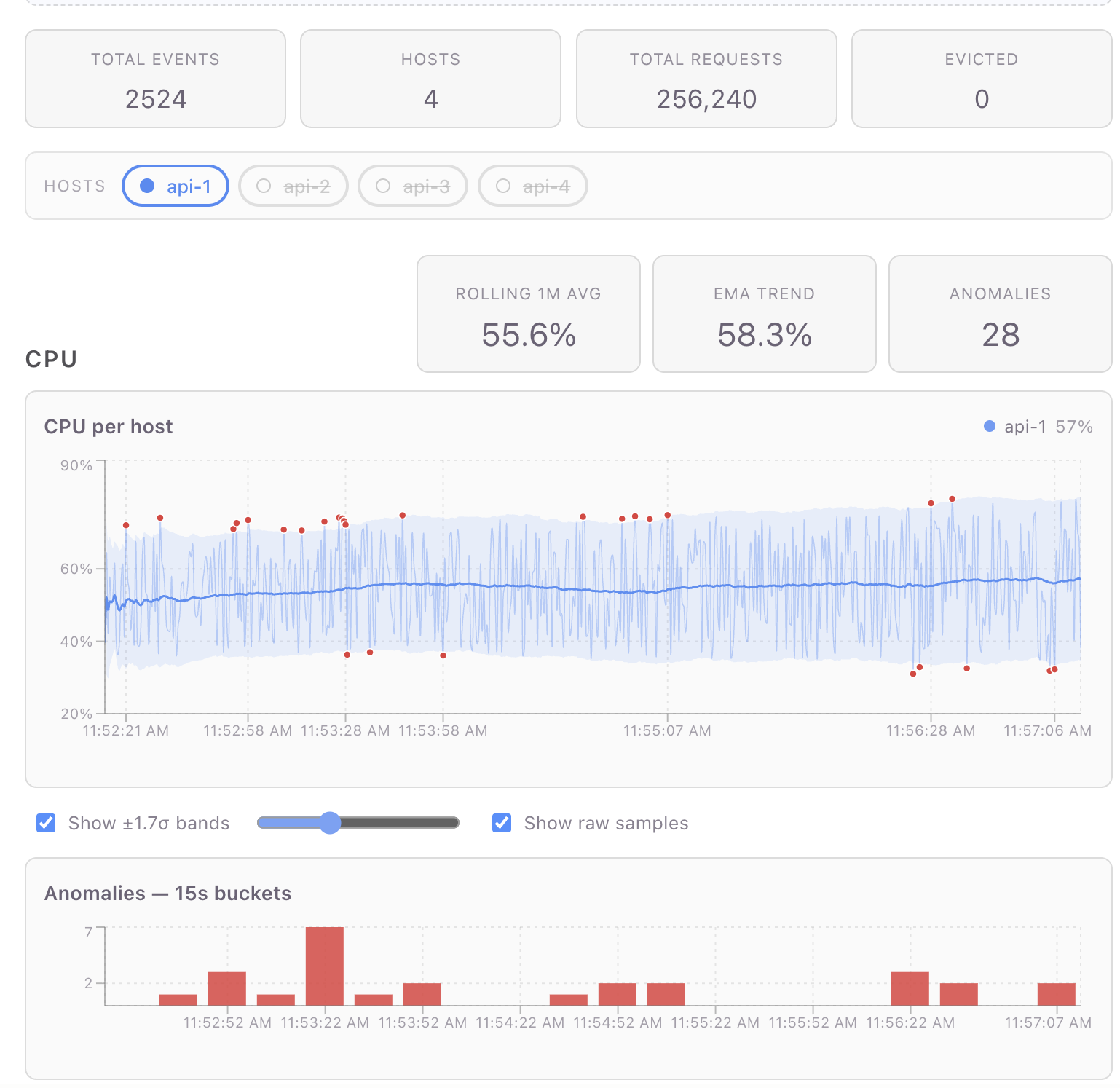
Task: Select the api-1 host radio button
Action: point(175,186)
